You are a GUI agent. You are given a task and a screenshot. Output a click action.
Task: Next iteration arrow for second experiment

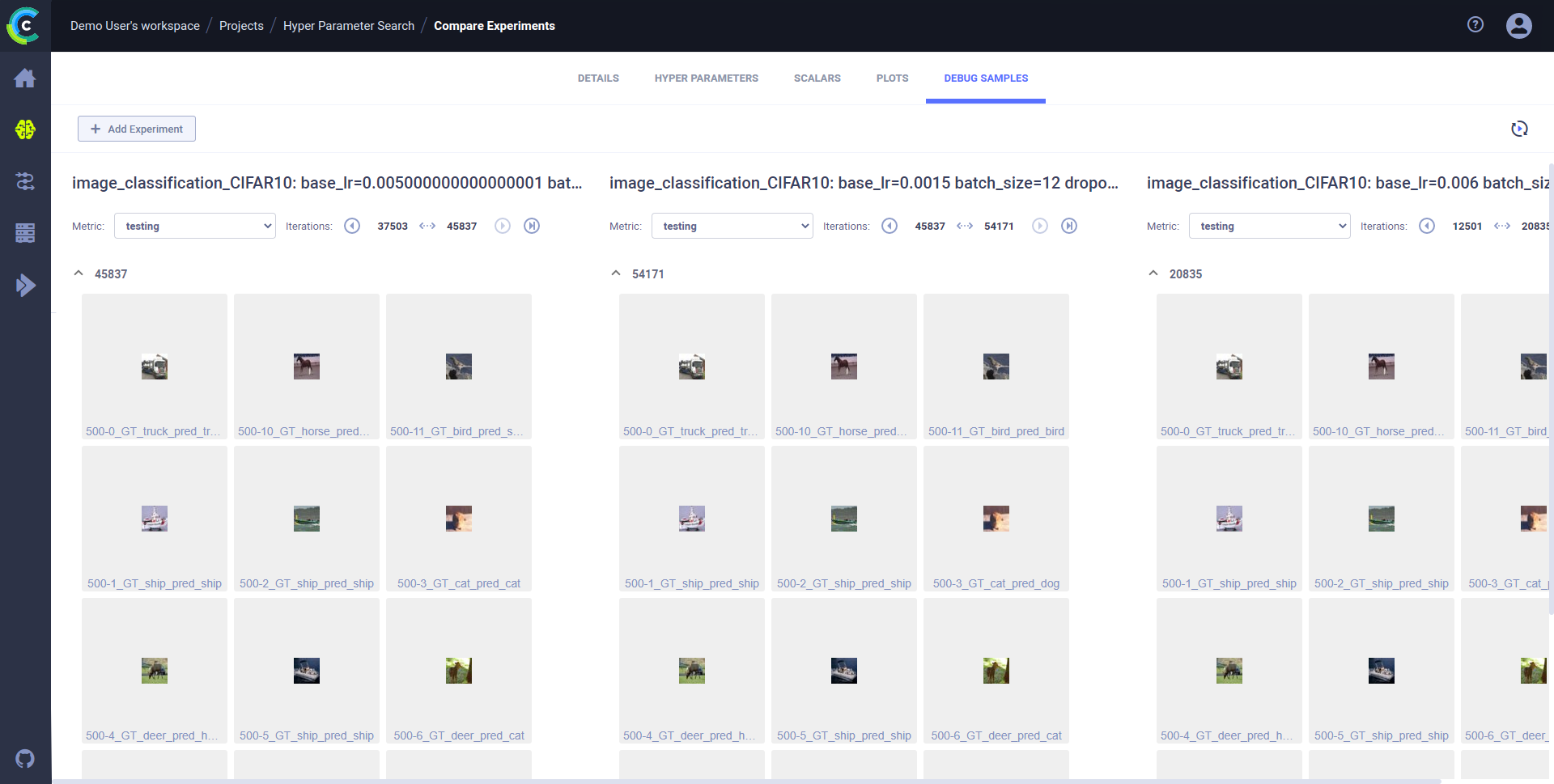pyautogui.click(x=1040, y=226)
